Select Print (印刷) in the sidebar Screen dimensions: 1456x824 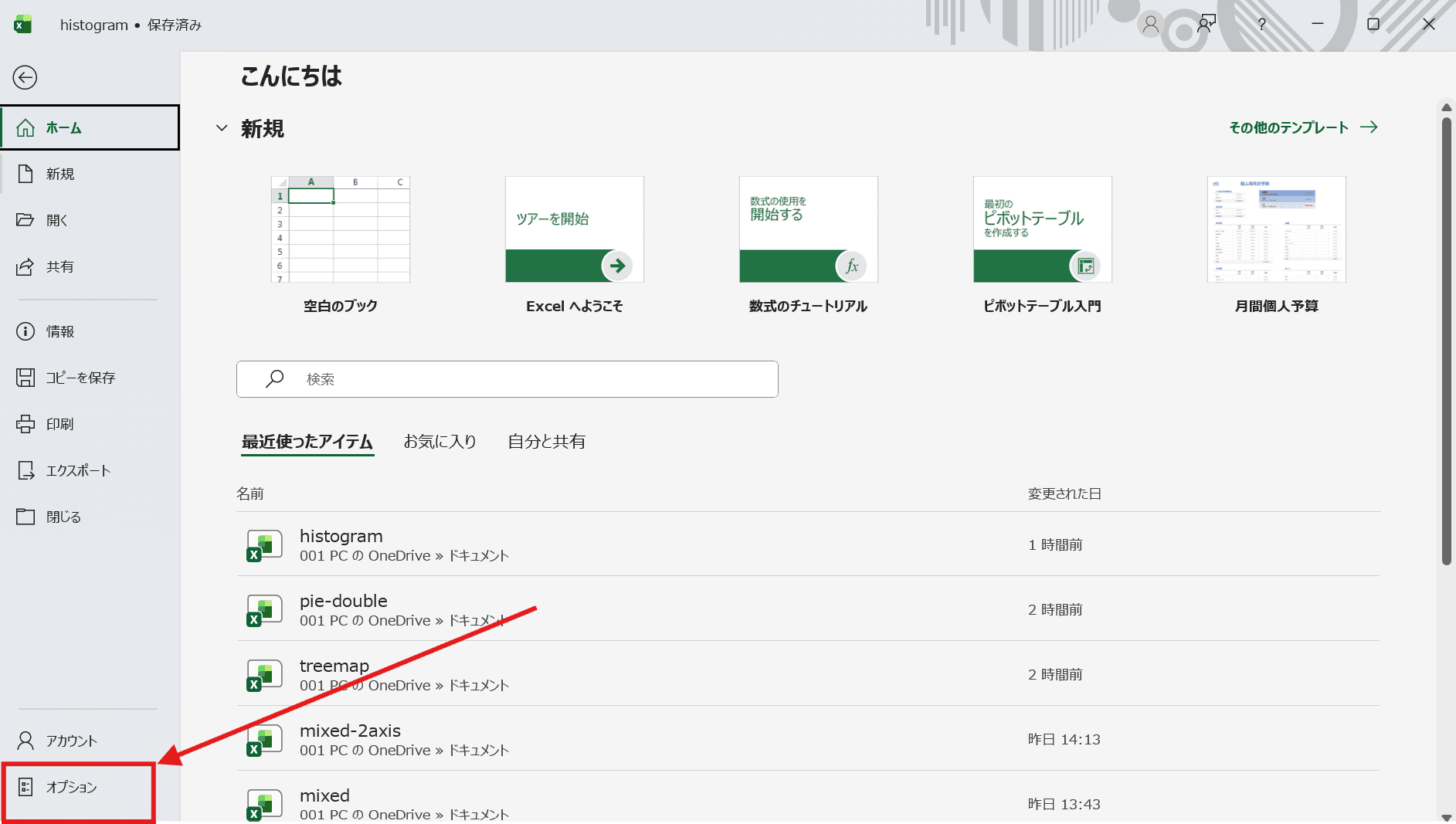coord(59,424)
